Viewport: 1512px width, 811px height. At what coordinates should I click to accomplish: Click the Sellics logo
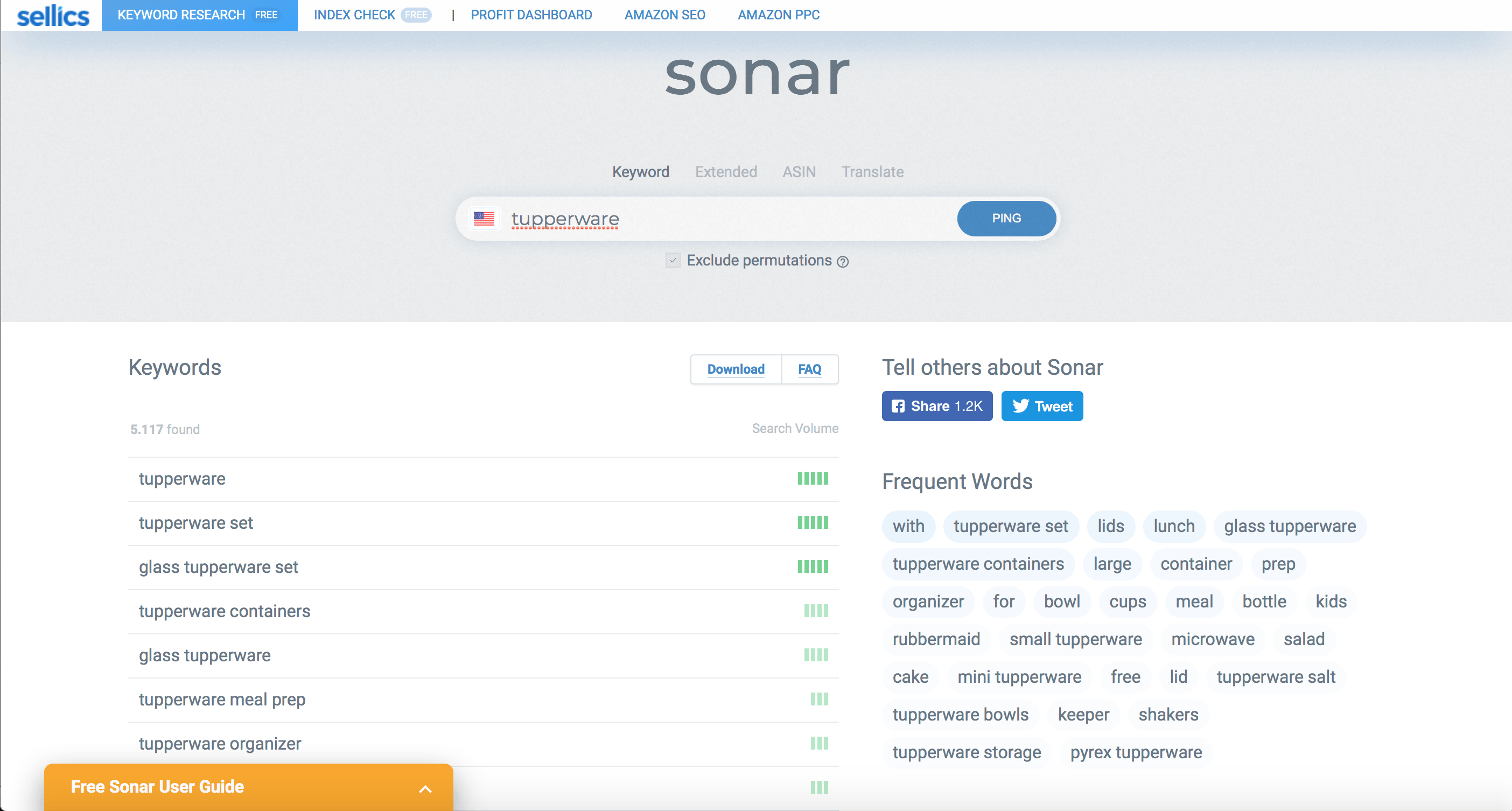click(53, 16)
